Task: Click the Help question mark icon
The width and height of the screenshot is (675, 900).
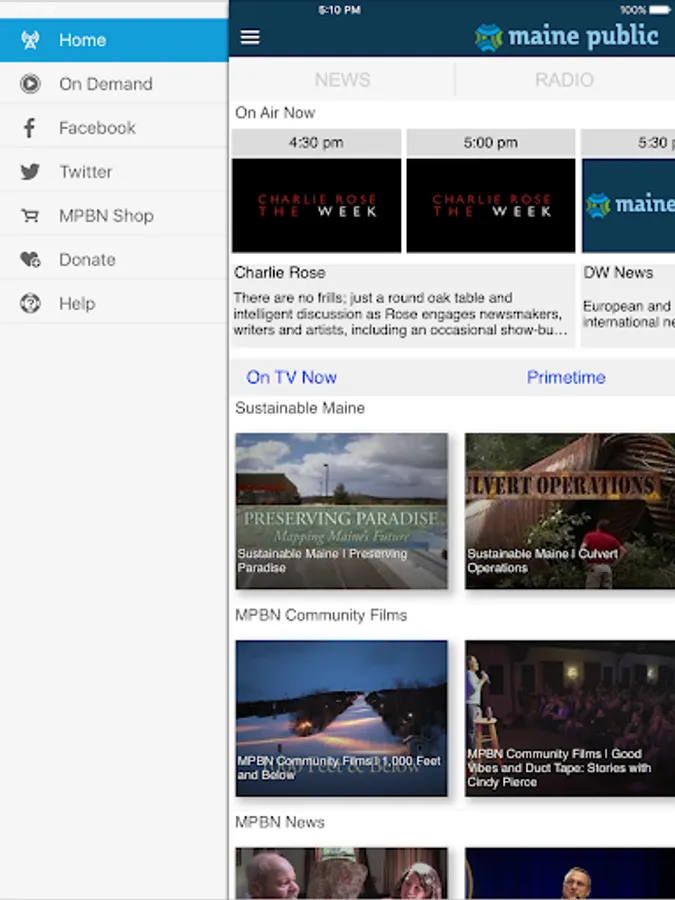Action: 30,304
